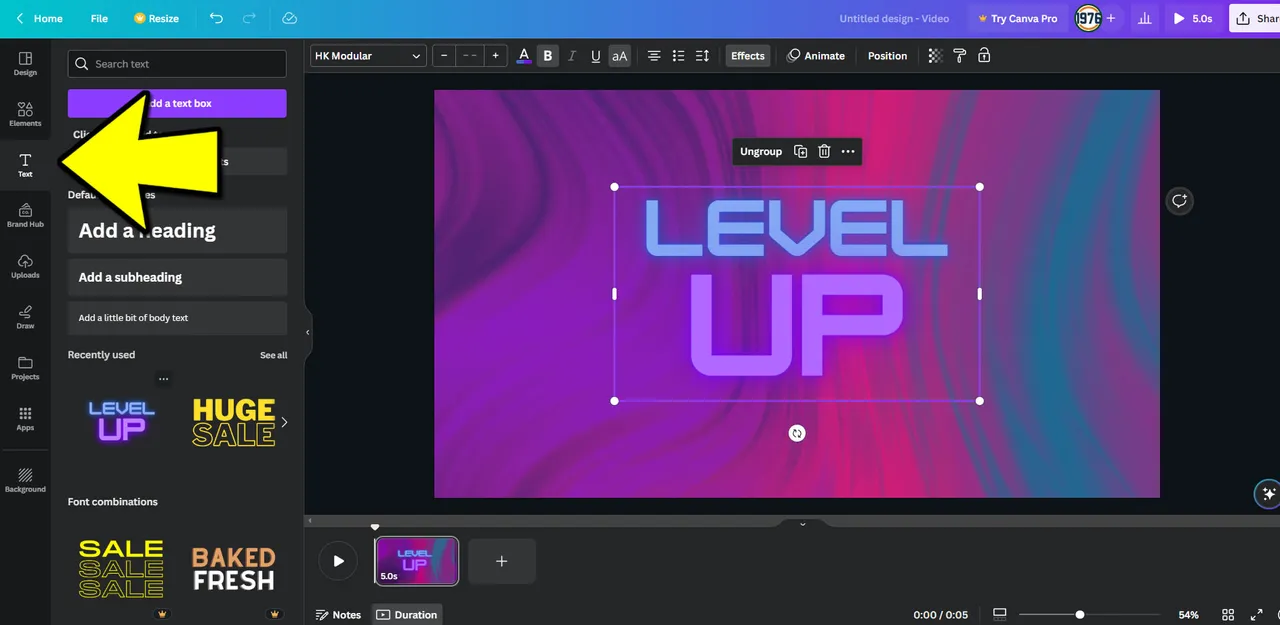
Task: Duplicate the group using the floating toolbar icon
Action: (x=800, y=152)
